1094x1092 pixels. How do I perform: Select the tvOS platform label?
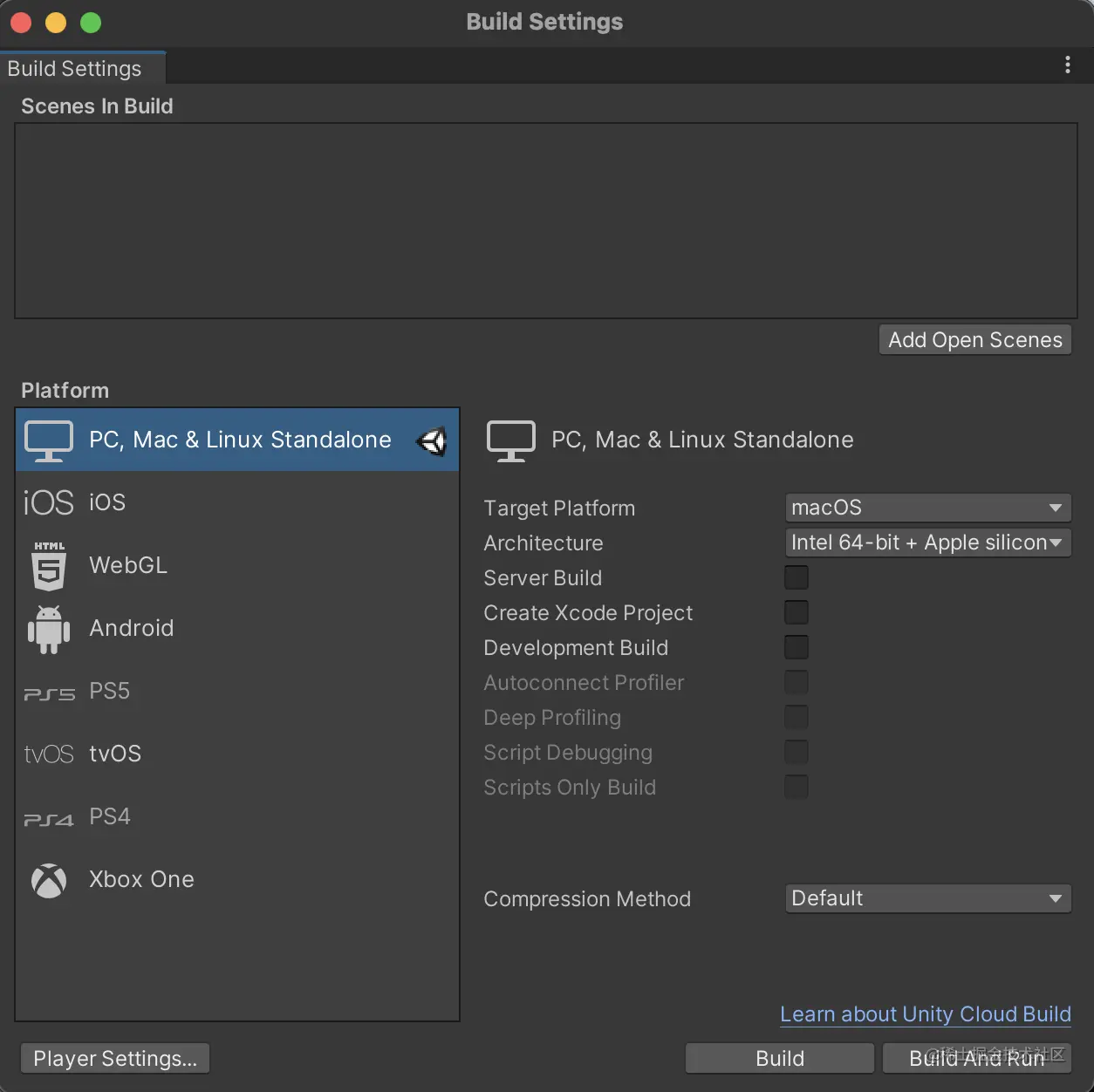point(115,754)
